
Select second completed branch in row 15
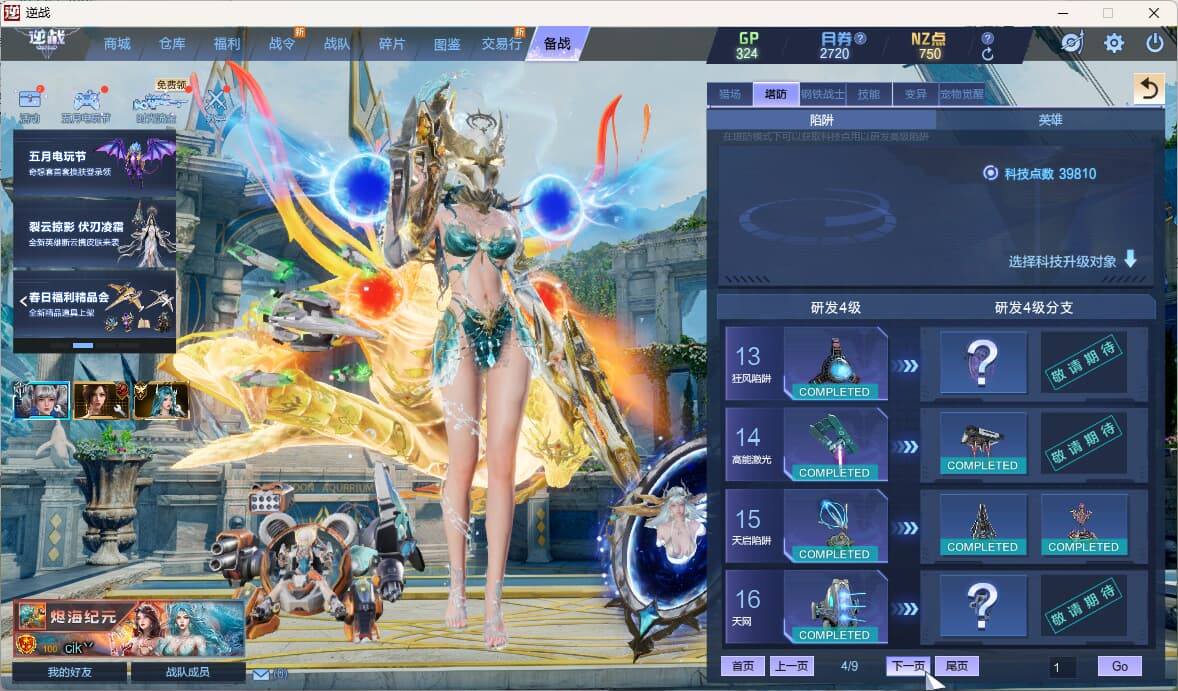1083,525
